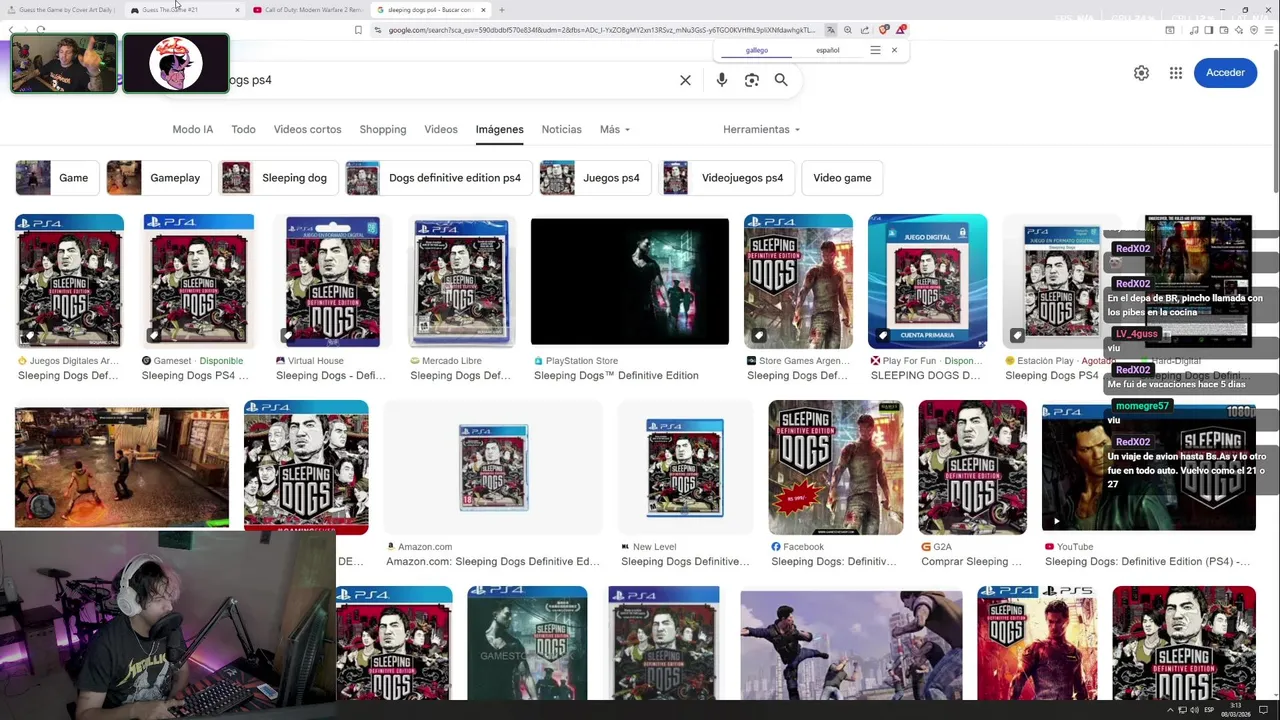Screen dimensions: 1280x720
Task: Filter by the Videojuegos ps4 chip
Action: 727,178
